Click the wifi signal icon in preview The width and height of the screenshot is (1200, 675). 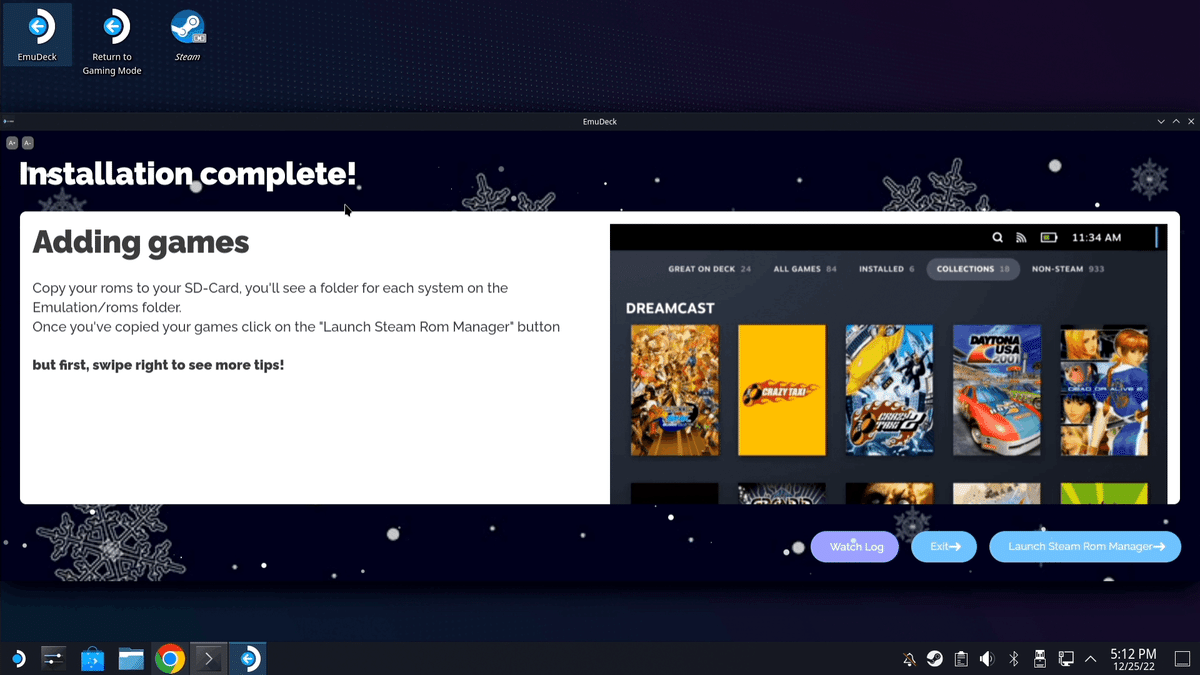tap(1021, 238)
